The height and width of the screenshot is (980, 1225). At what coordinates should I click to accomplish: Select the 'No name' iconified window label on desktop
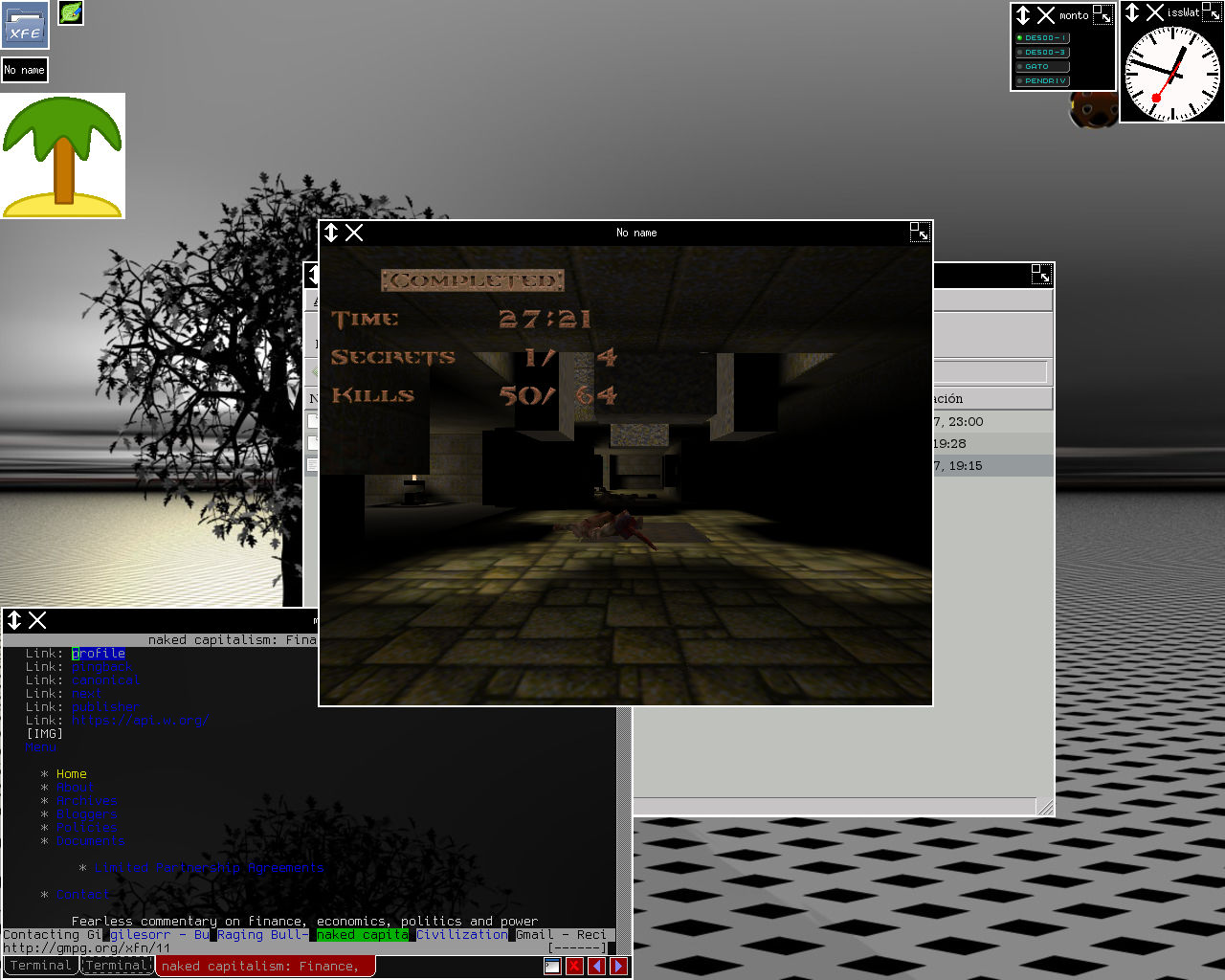point(24,70)
